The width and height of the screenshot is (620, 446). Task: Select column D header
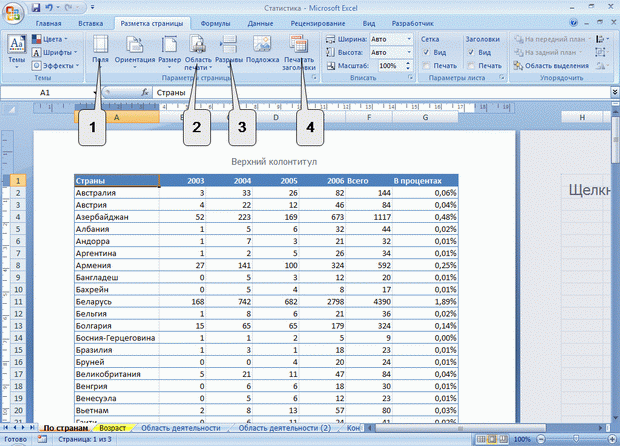coord(276,117)
